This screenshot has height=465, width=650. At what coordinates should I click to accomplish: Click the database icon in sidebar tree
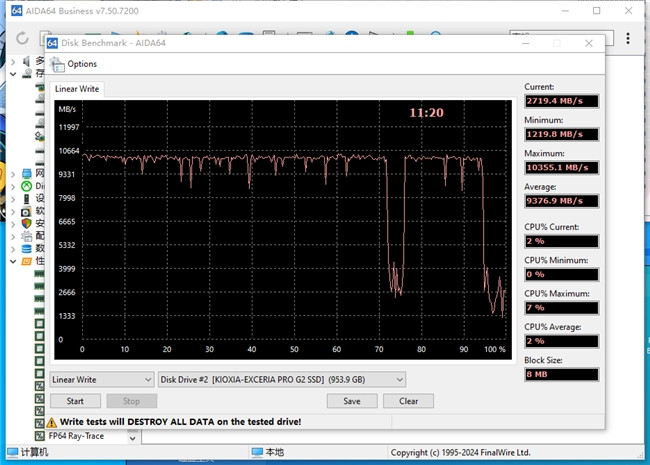tap(26, 248)
